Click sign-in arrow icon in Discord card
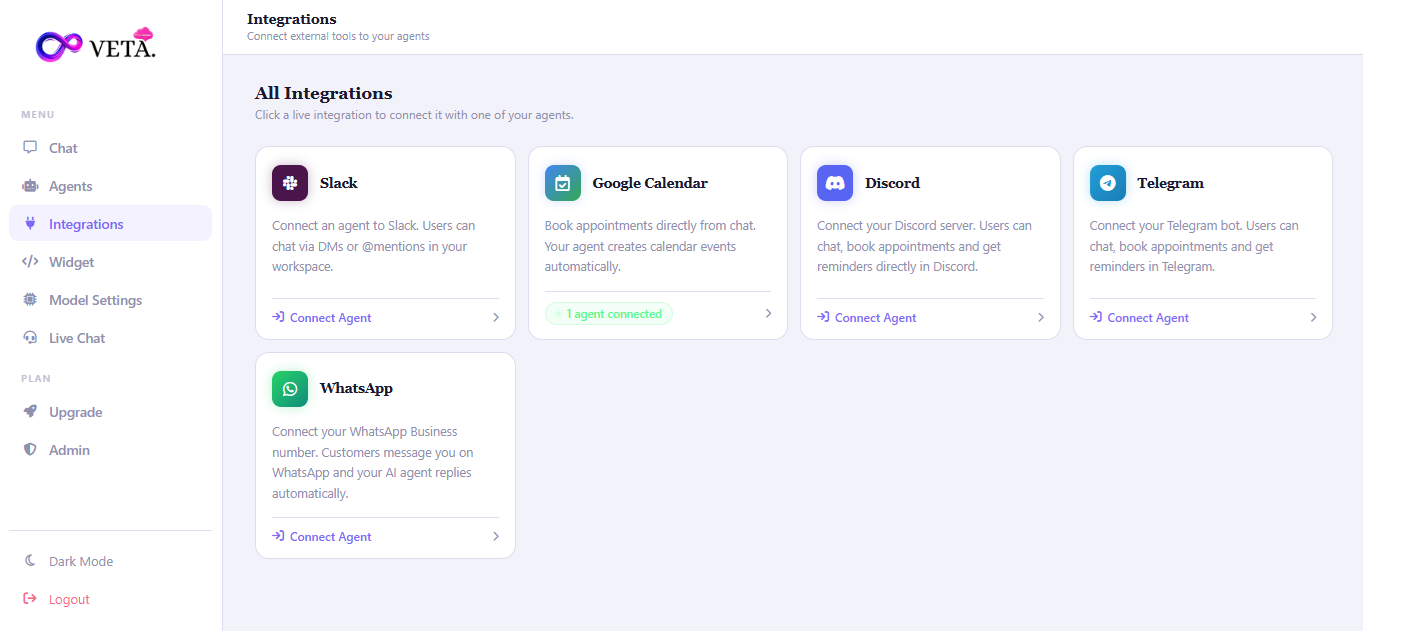Viewport: 1412px width, 631px height. tap(823, 317)
